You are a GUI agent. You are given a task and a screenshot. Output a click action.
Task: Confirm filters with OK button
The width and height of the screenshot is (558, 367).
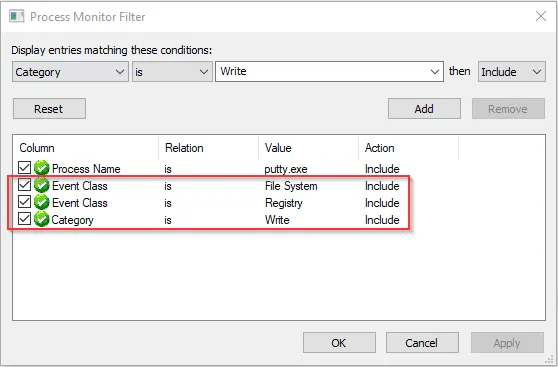click(339, 343)
